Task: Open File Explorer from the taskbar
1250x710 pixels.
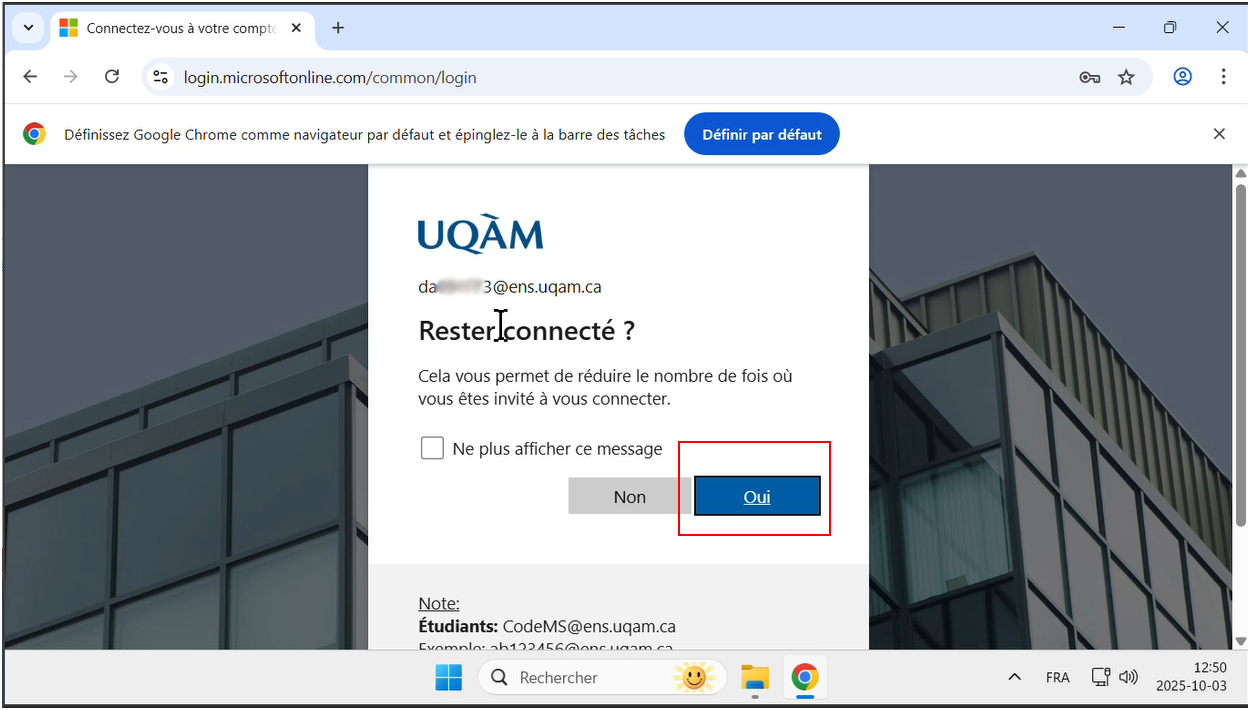Action: click(x=755, y=677)
